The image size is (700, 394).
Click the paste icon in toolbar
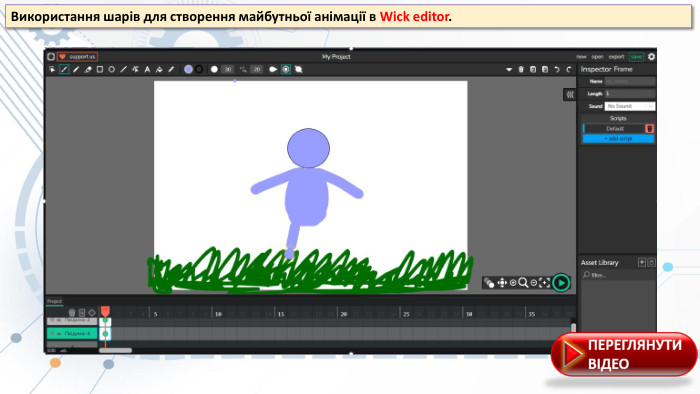[545, 69]
